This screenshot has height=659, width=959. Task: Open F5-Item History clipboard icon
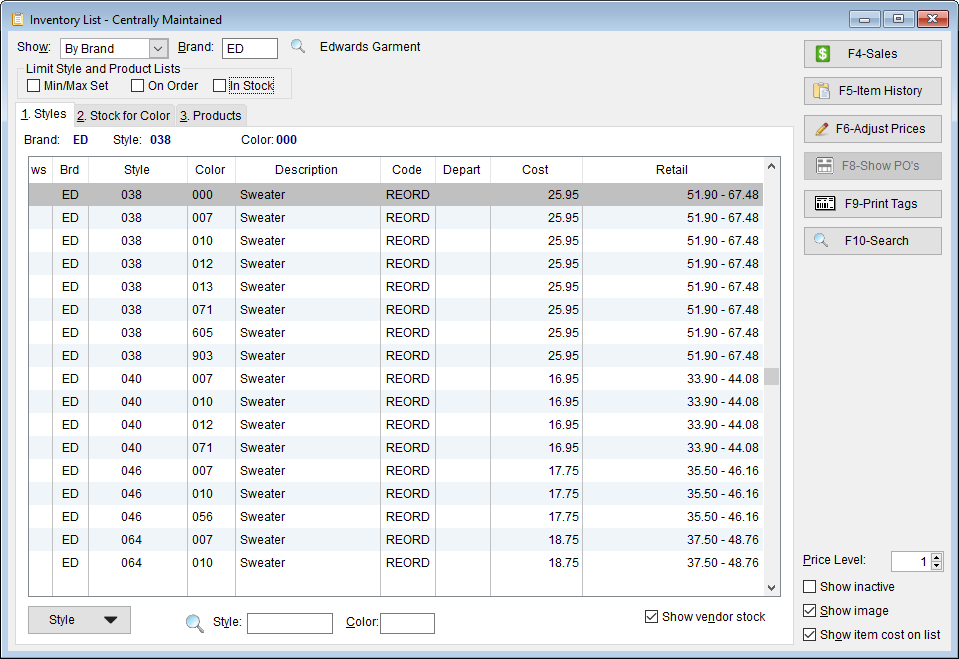tap(821, 91)
